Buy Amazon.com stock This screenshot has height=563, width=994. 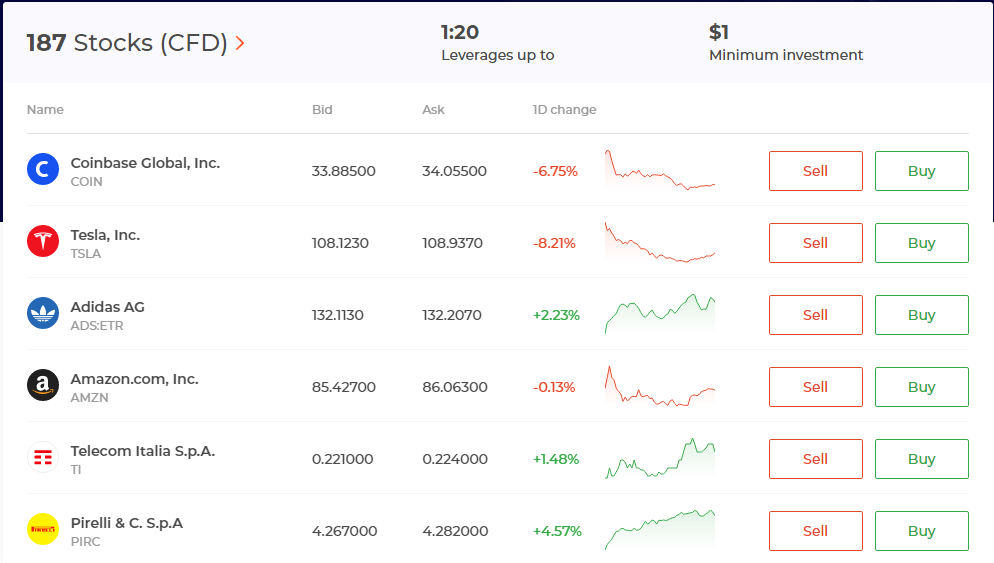[922, 387]
